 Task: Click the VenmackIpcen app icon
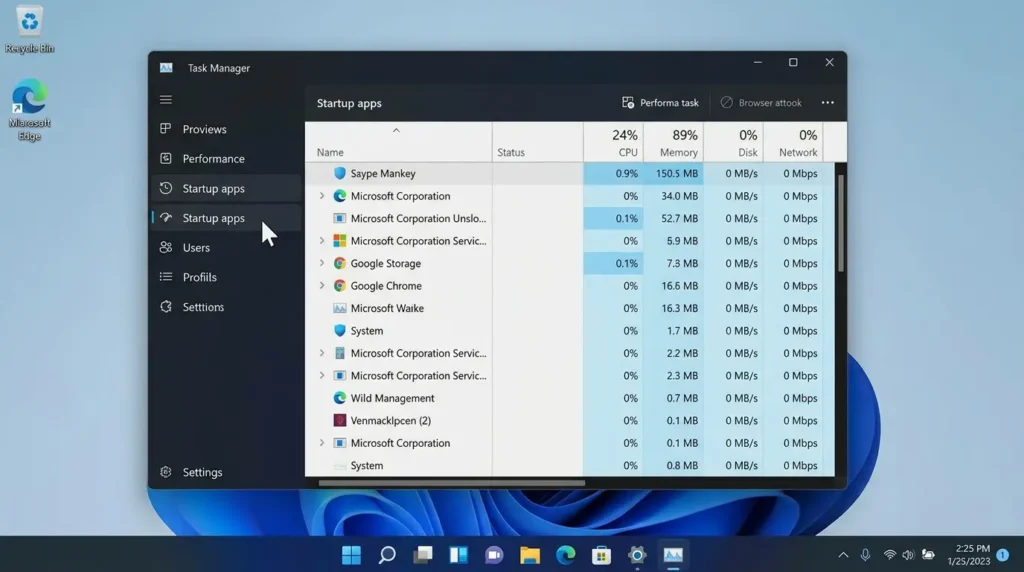(340, 421)
